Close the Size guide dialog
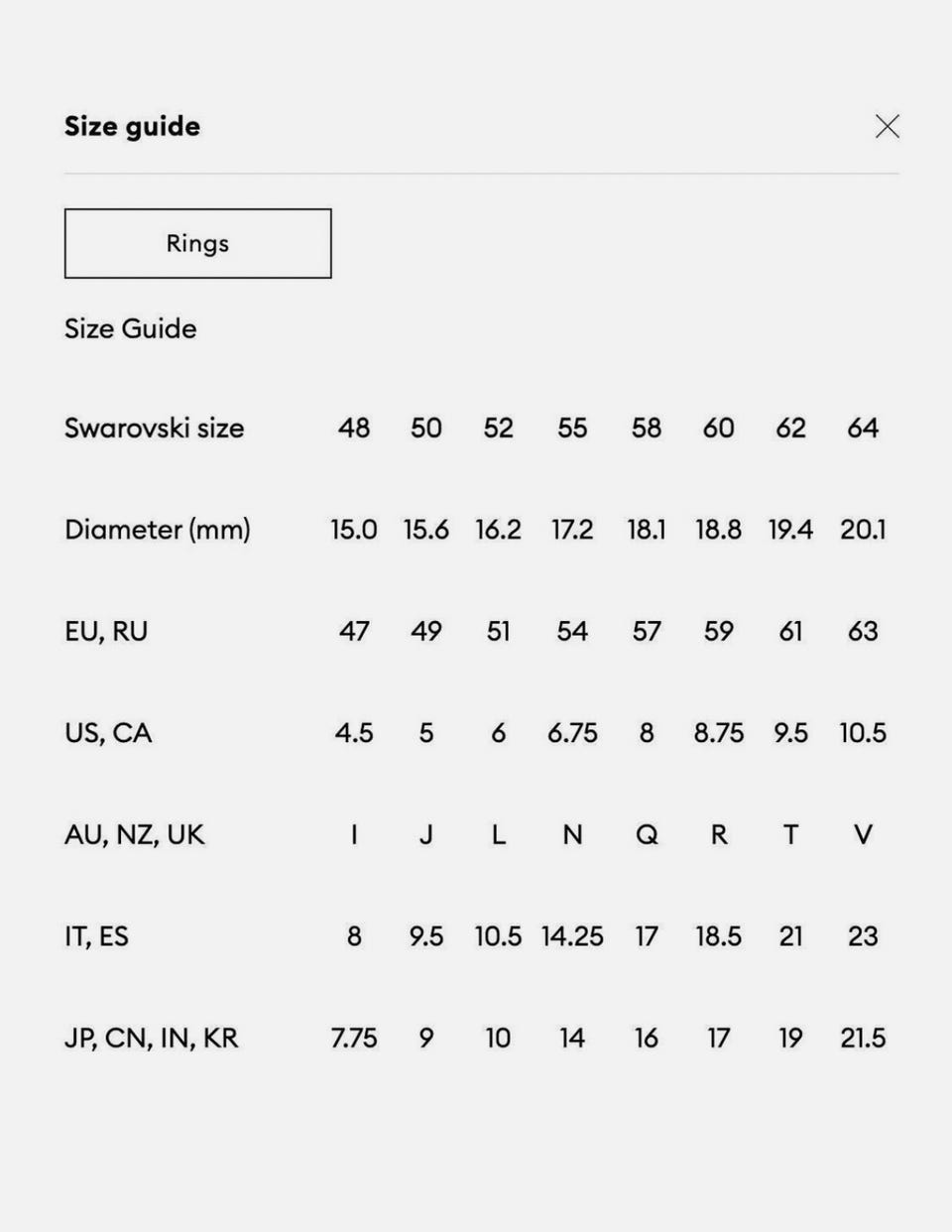This screenshot has width=952, height=1232. click(888, 126)
